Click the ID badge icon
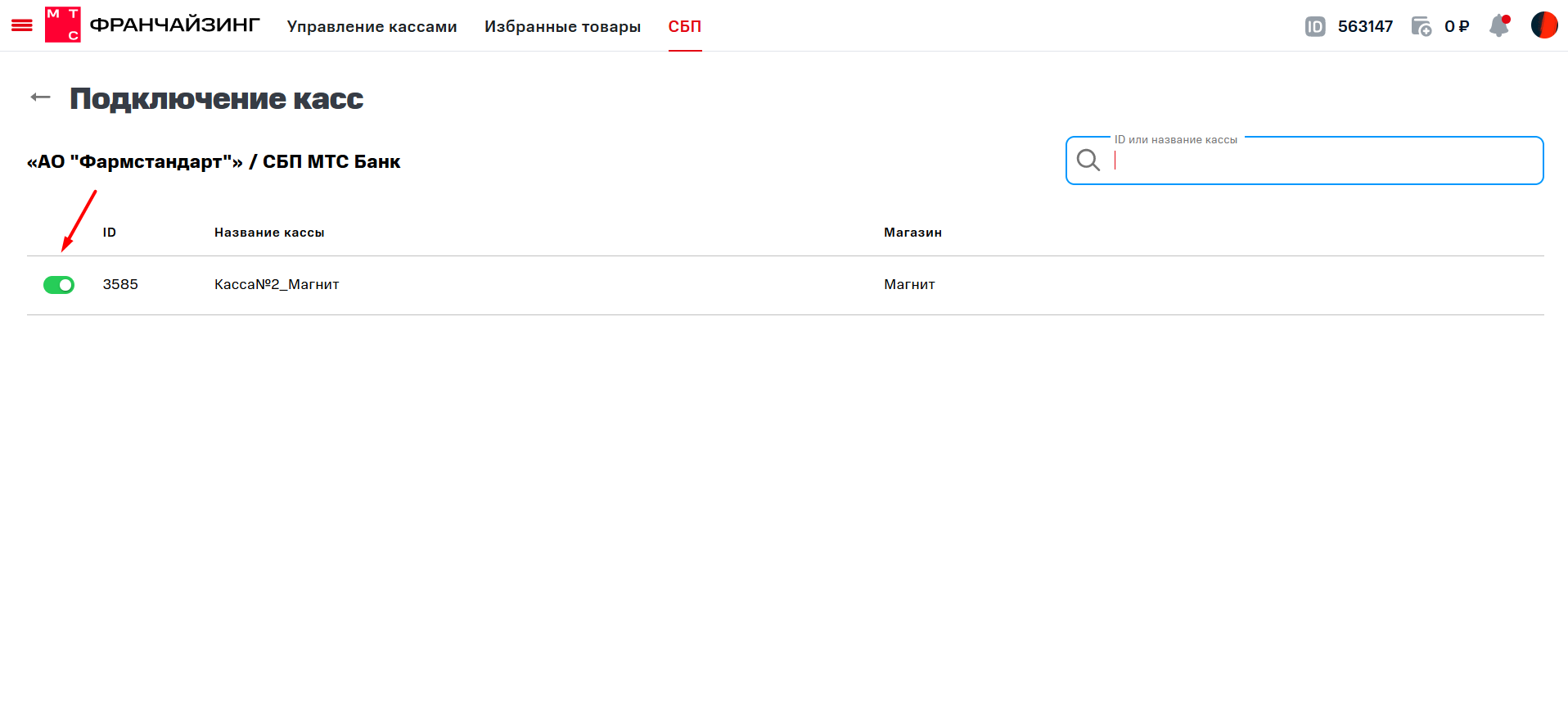Image resolution: width=1568 pixels, height=728 pixels. 1315,27
